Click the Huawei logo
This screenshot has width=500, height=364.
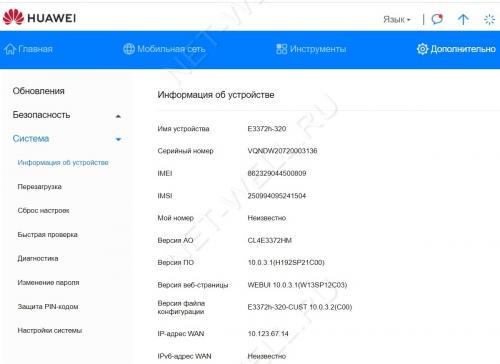(39, 17)
